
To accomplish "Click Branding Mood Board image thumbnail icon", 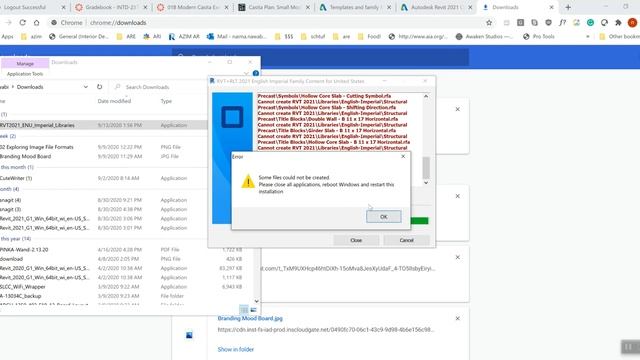I will tap(189, 335).
